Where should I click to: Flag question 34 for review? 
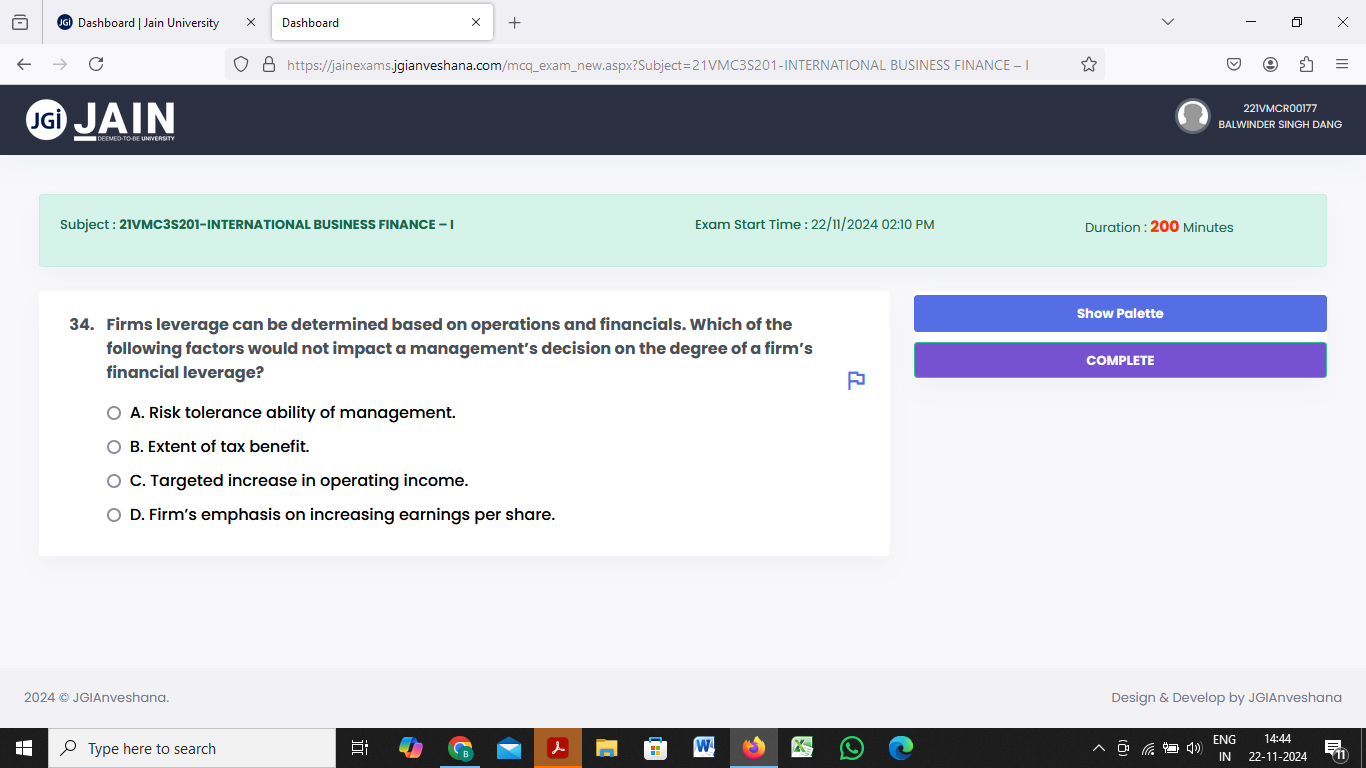(x=855, y=380)
